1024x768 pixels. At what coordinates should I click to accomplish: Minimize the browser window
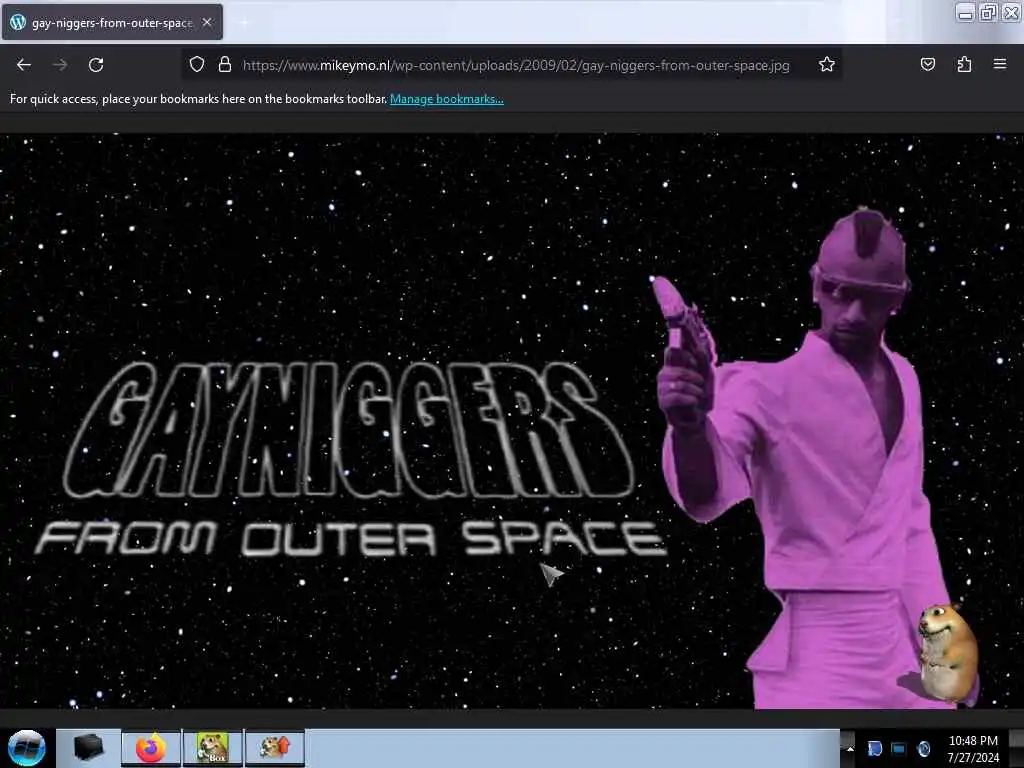click(x=965, y=13)
